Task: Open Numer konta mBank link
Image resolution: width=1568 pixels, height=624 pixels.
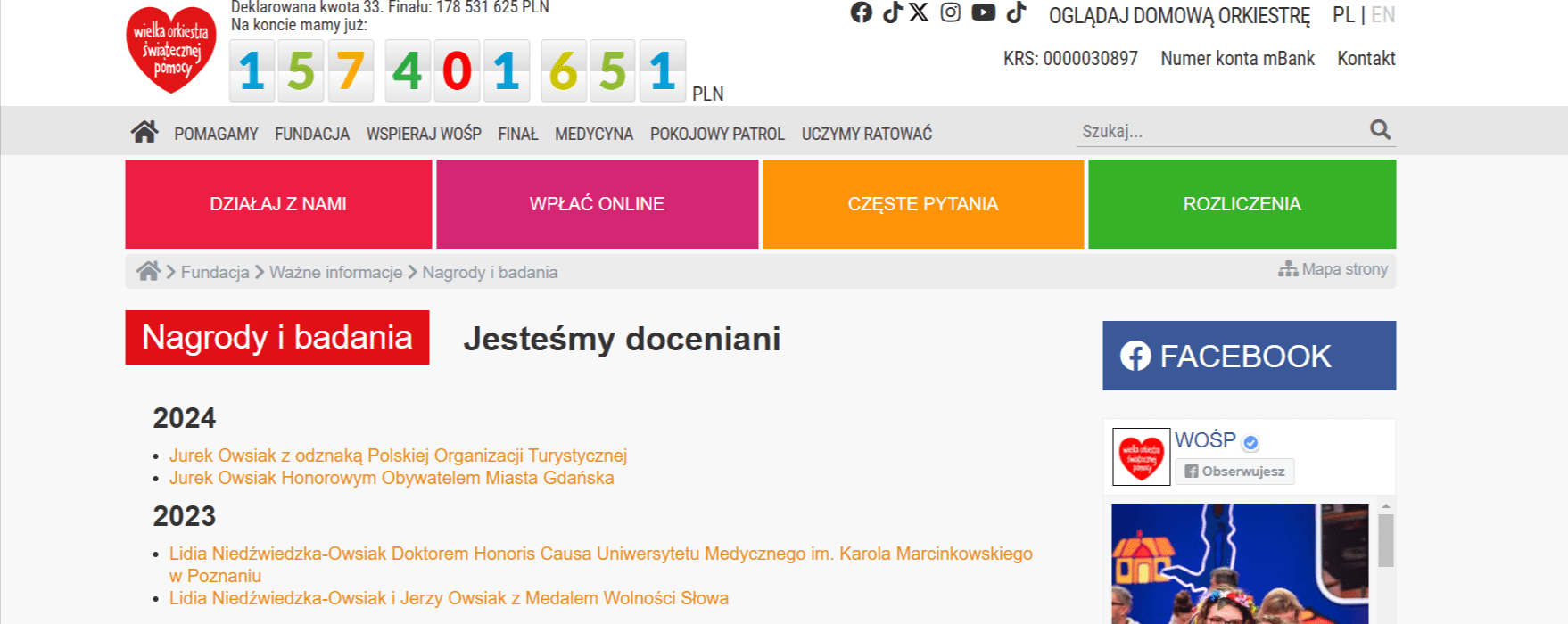Action: [x=1237, y=59]
